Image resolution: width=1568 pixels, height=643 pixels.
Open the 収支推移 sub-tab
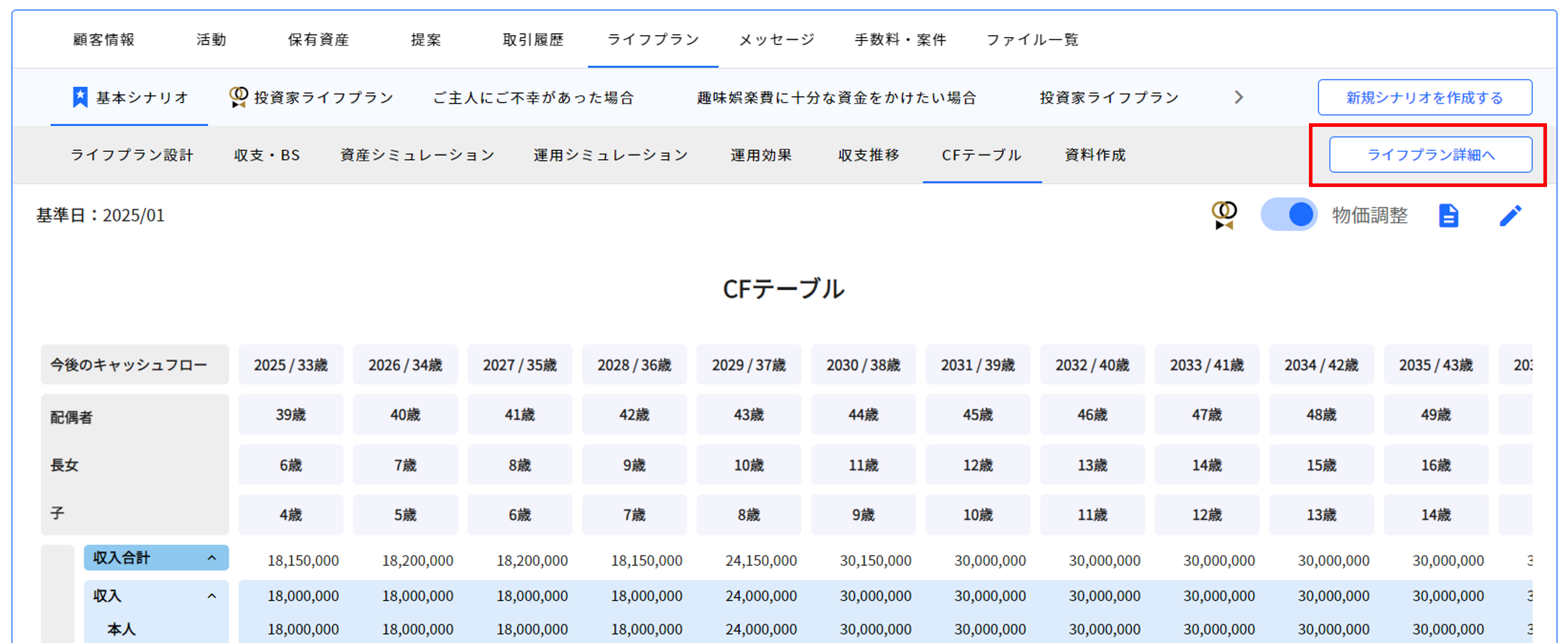point(868,155)
